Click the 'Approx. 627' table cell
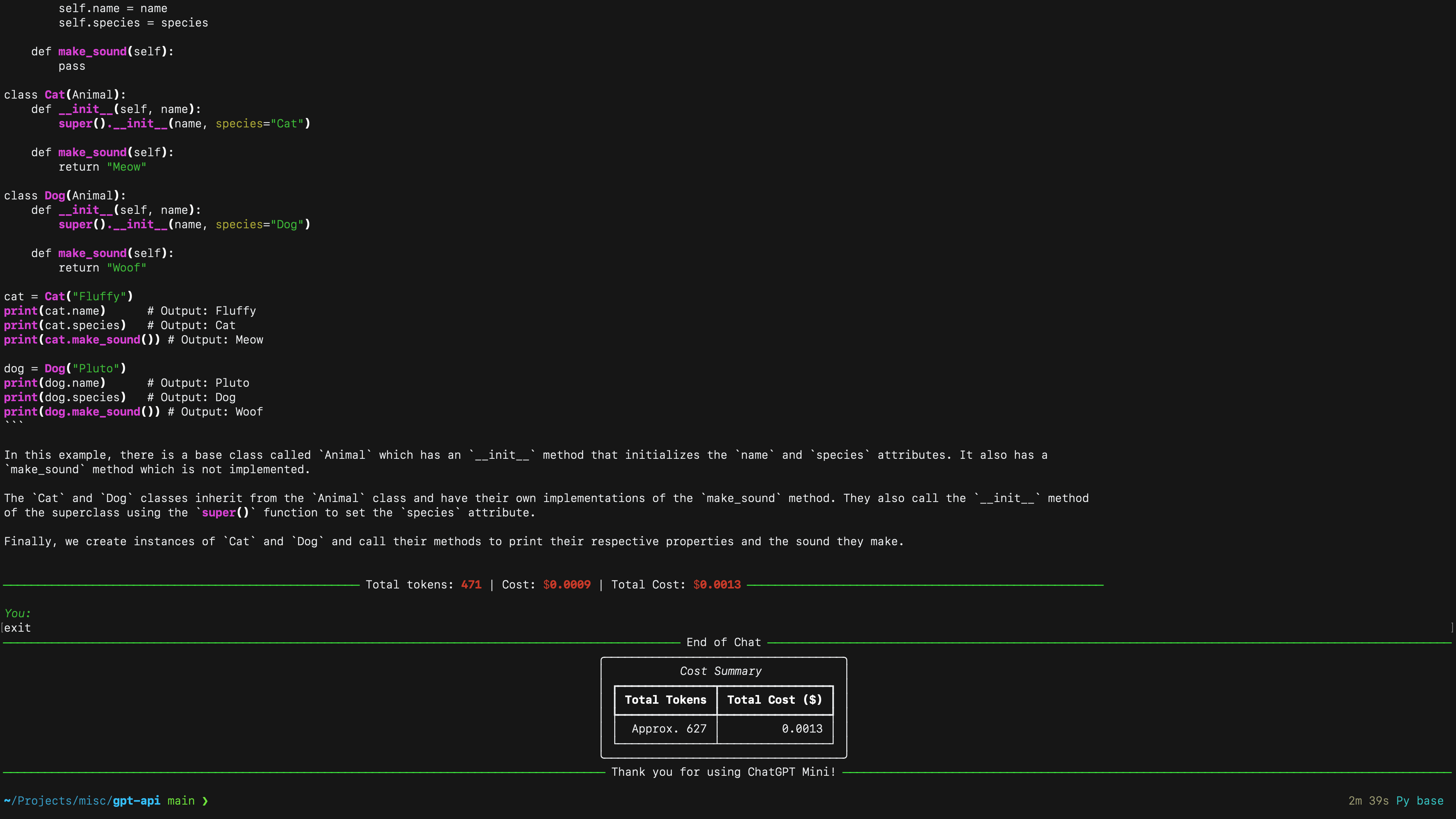The width and height of the screenshot is (1456, 819). point(669,728)
